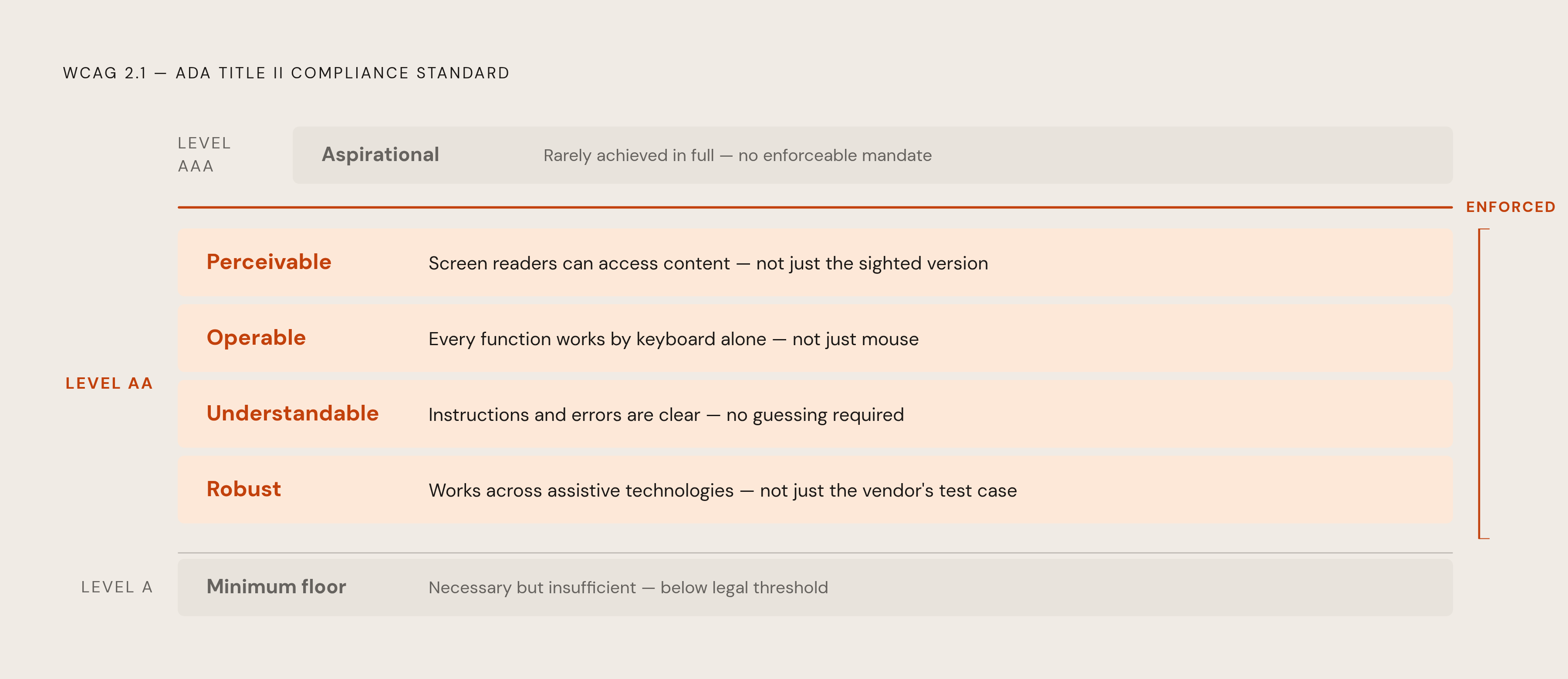1568x679 pixels.
Task: Click the assistive technologies description text
Action: coord(723,491)
